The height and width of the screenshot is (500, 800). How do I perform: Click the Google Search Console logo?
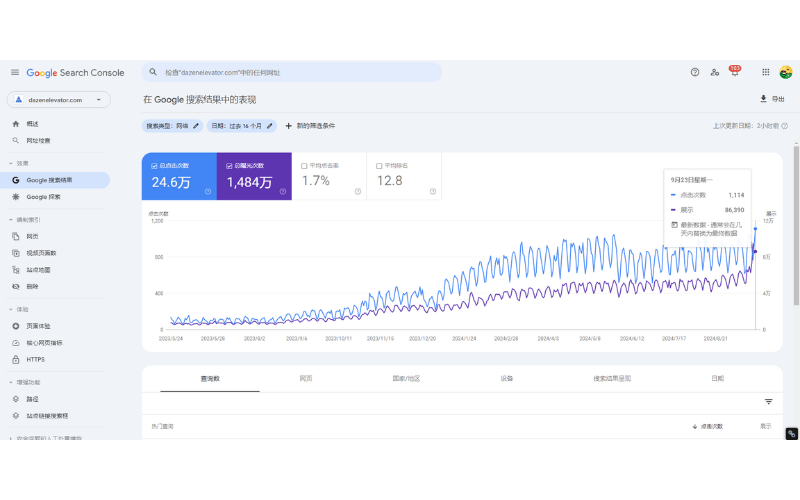click(x=75, y=73)
